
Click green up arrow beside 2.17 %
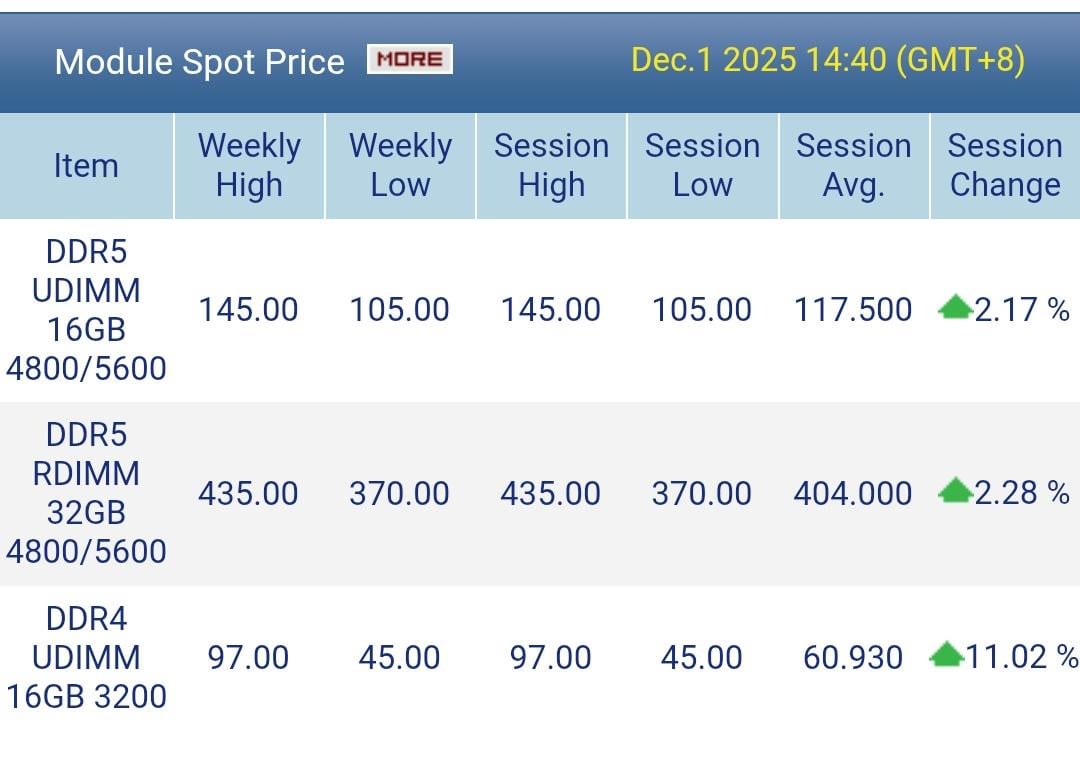tap(955, 309)
